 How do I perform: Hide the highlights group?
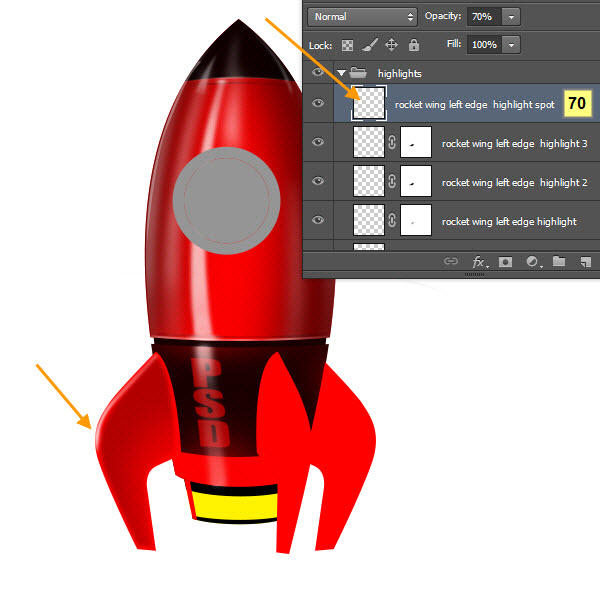click(318, 73)
